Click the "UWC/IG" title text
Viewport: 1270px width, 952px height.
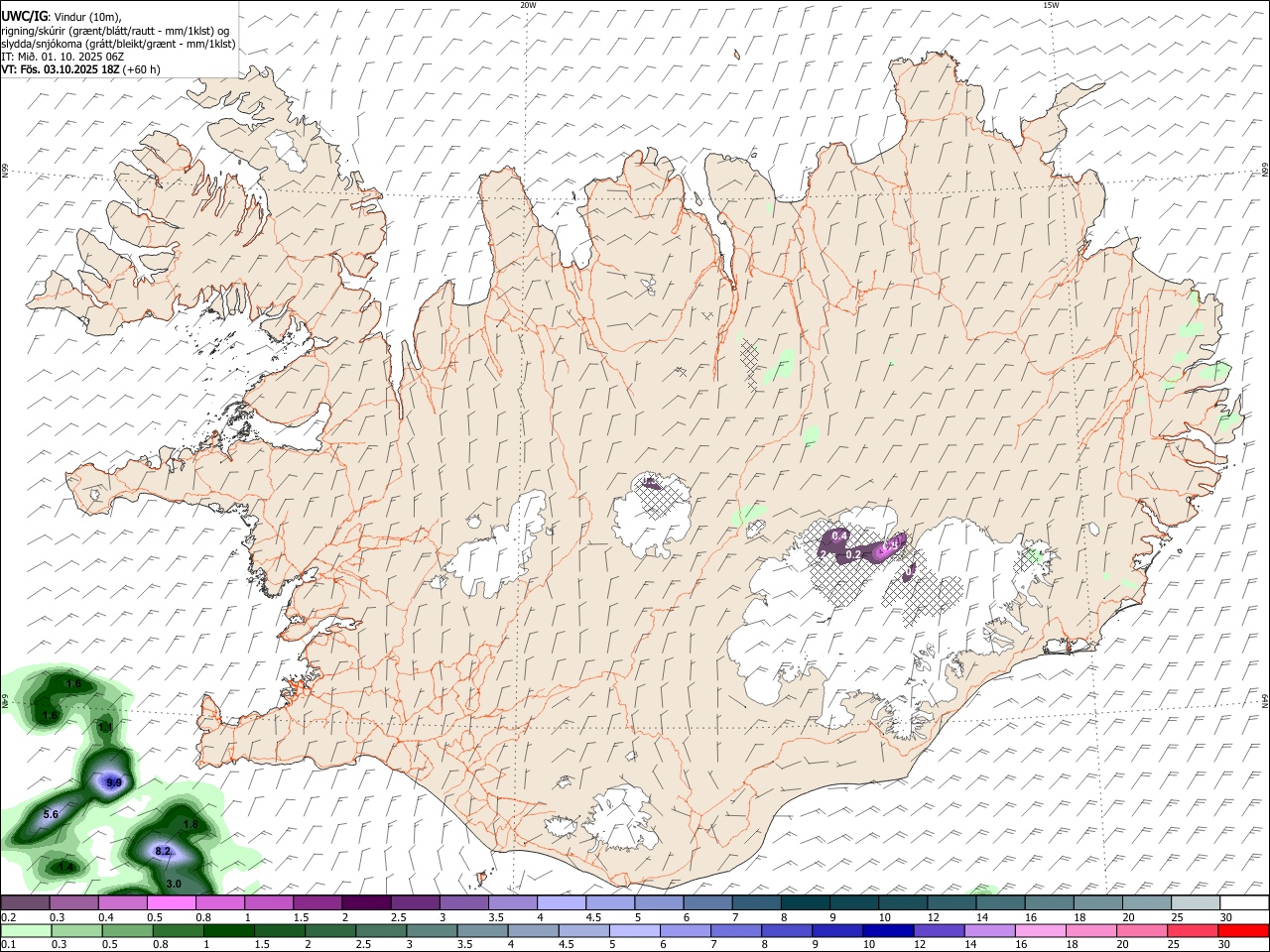(x=24, y=17)
